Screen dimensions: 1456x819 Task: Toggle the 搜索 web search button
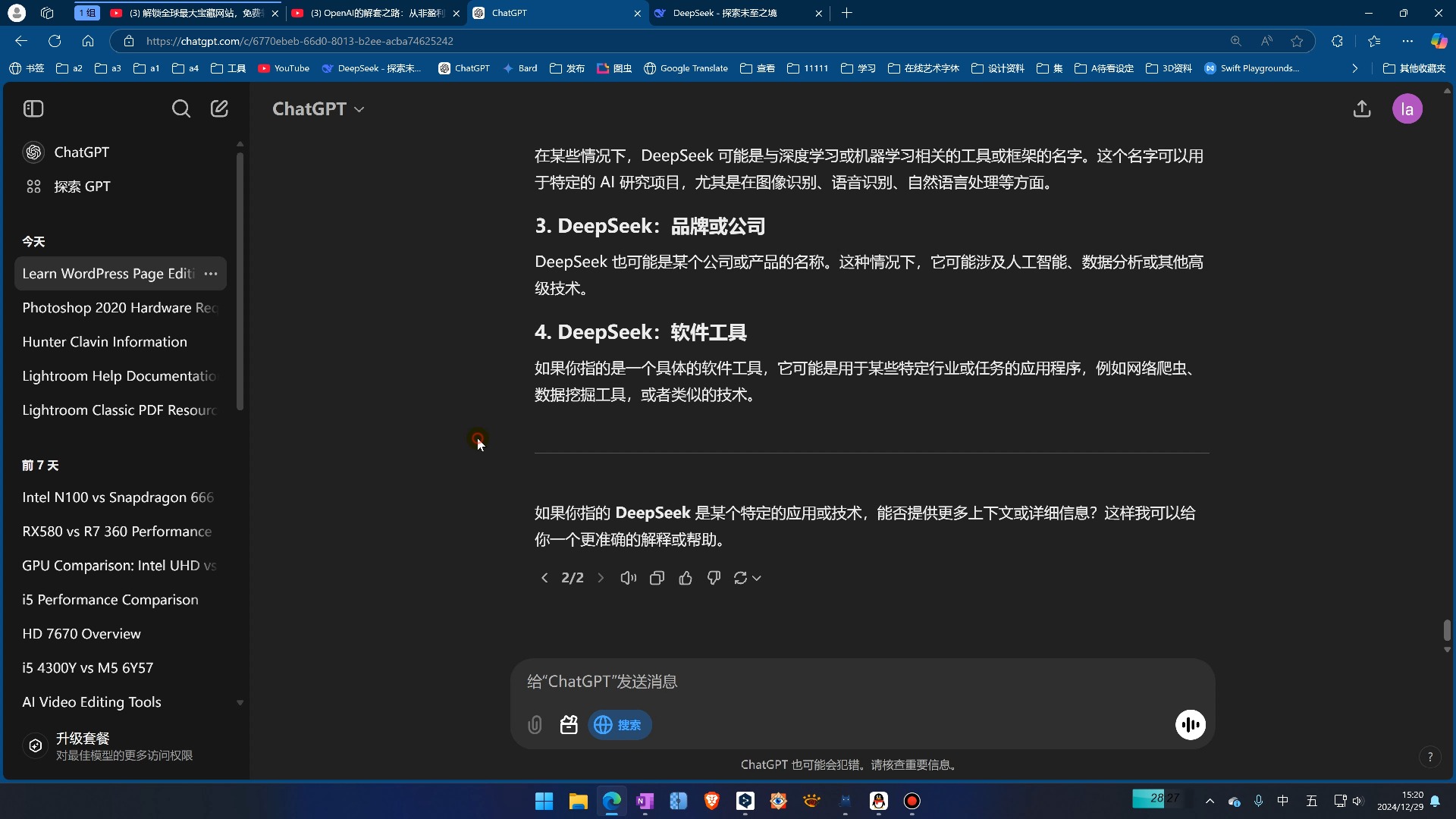[620, 725]
